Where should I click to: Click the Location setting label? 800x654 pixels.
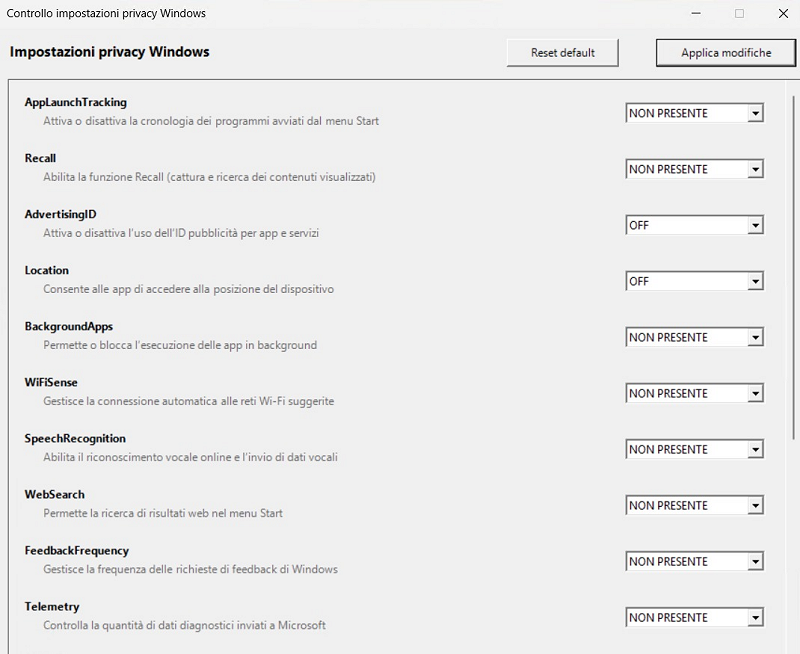(47, 270)
